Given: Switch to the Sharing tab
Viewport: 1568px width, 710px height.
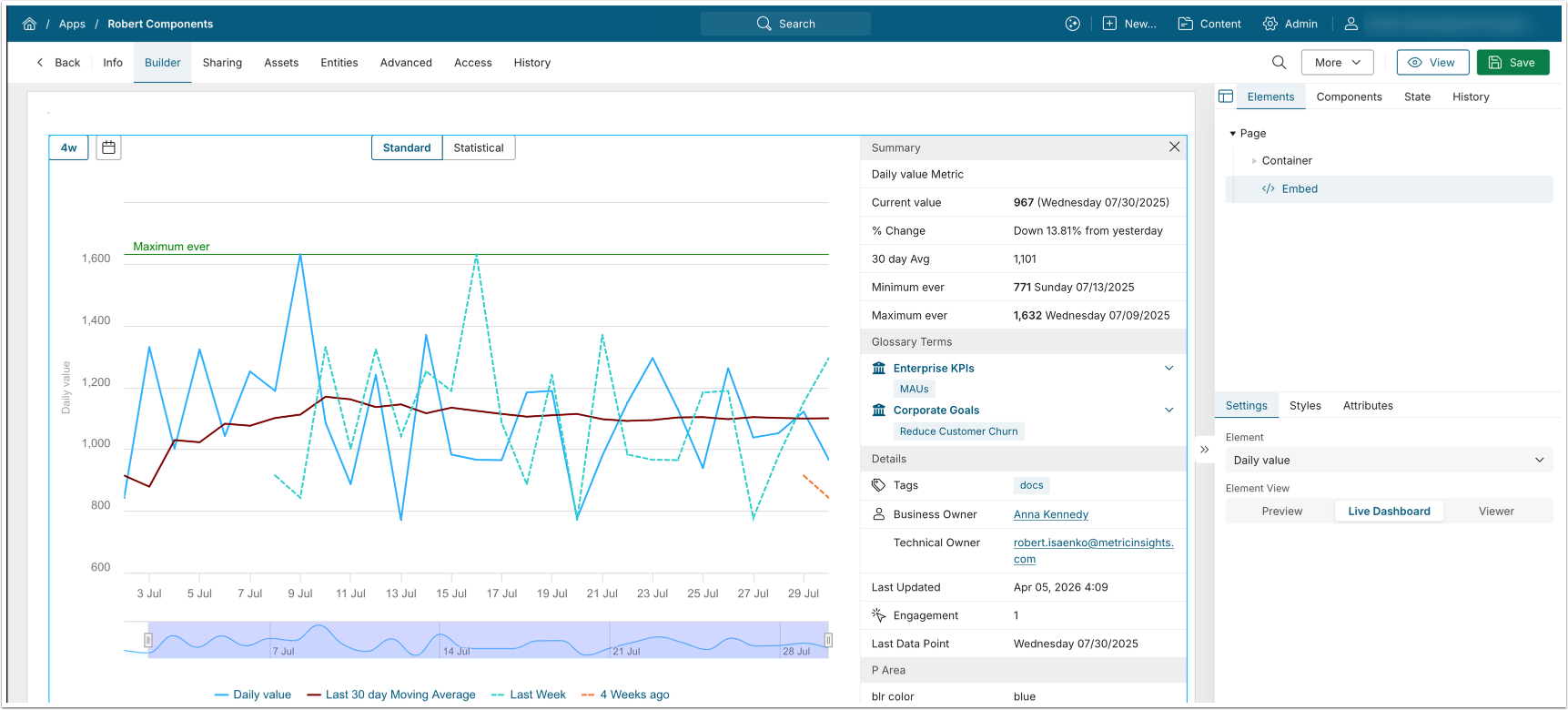Looking at the screenshot, I should tap(222, 63).
